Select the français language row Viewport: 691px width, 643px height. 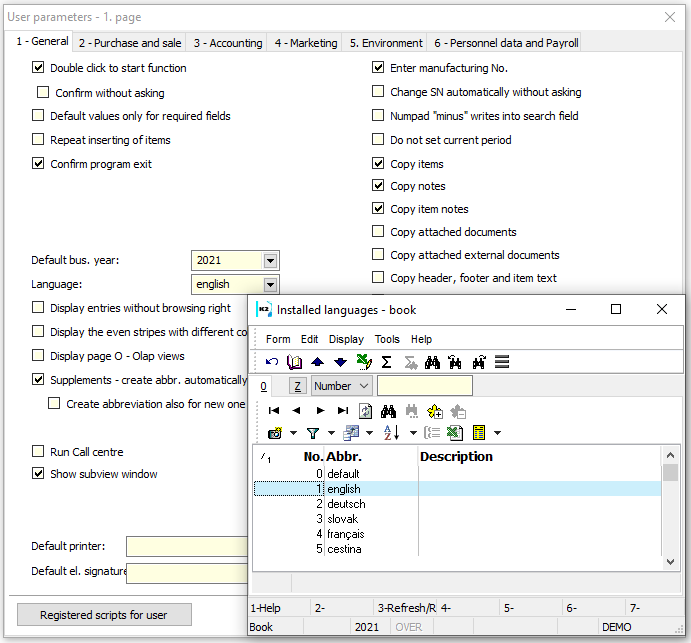[x=457, y=534]
